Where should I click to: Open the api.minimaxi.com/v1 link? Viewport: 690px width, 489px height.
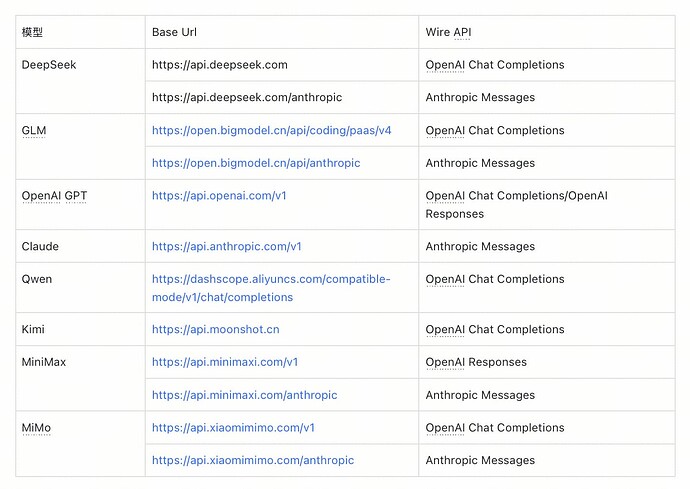click(x=225, y=362)
